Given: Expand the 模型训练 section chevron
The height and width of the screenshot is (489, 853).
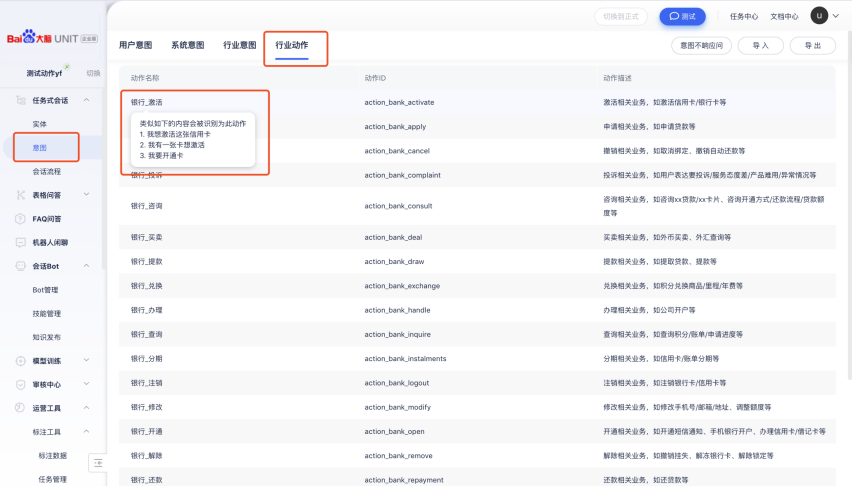Looking at the screenshot, I should tap(87, 361).
